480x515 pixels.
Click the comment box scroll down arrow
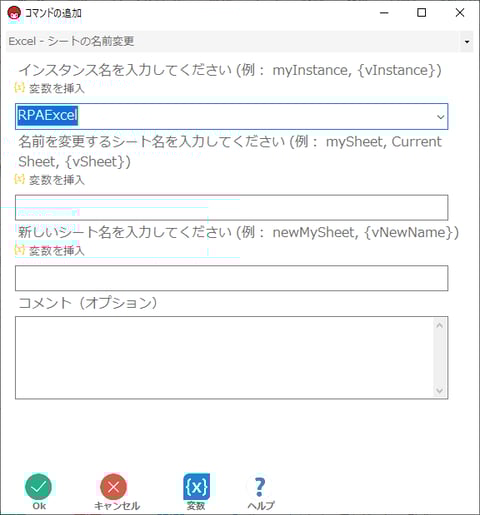440,391
